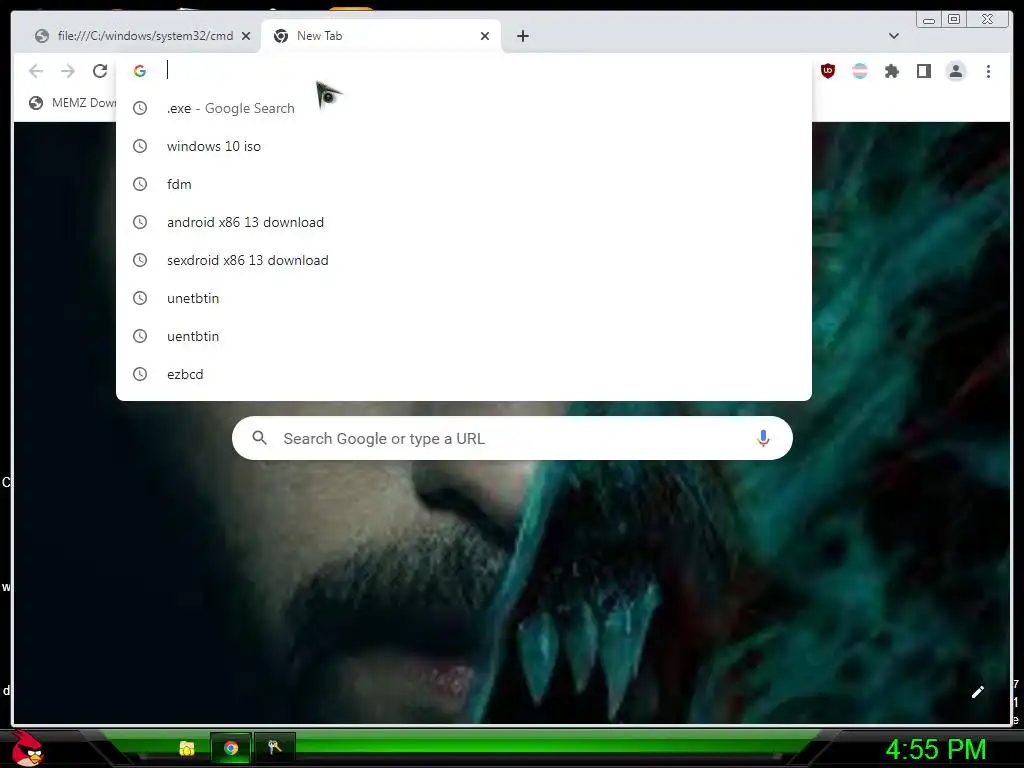This screenshot has width=1024, height=768.
Task: Open the Customize page pencil button
Action: point(978,692)
